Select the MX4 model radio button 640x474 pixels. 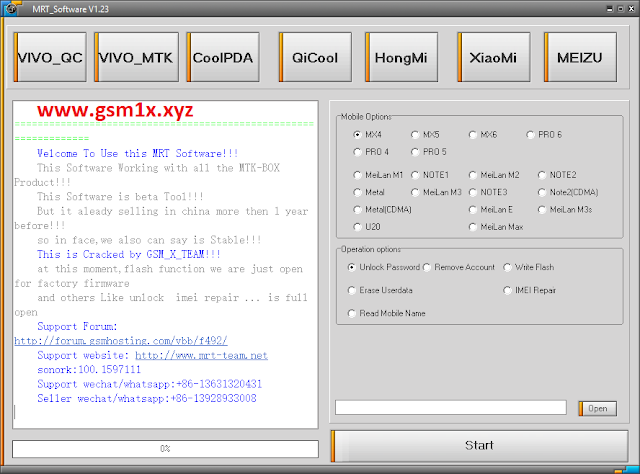coord(357,134)
